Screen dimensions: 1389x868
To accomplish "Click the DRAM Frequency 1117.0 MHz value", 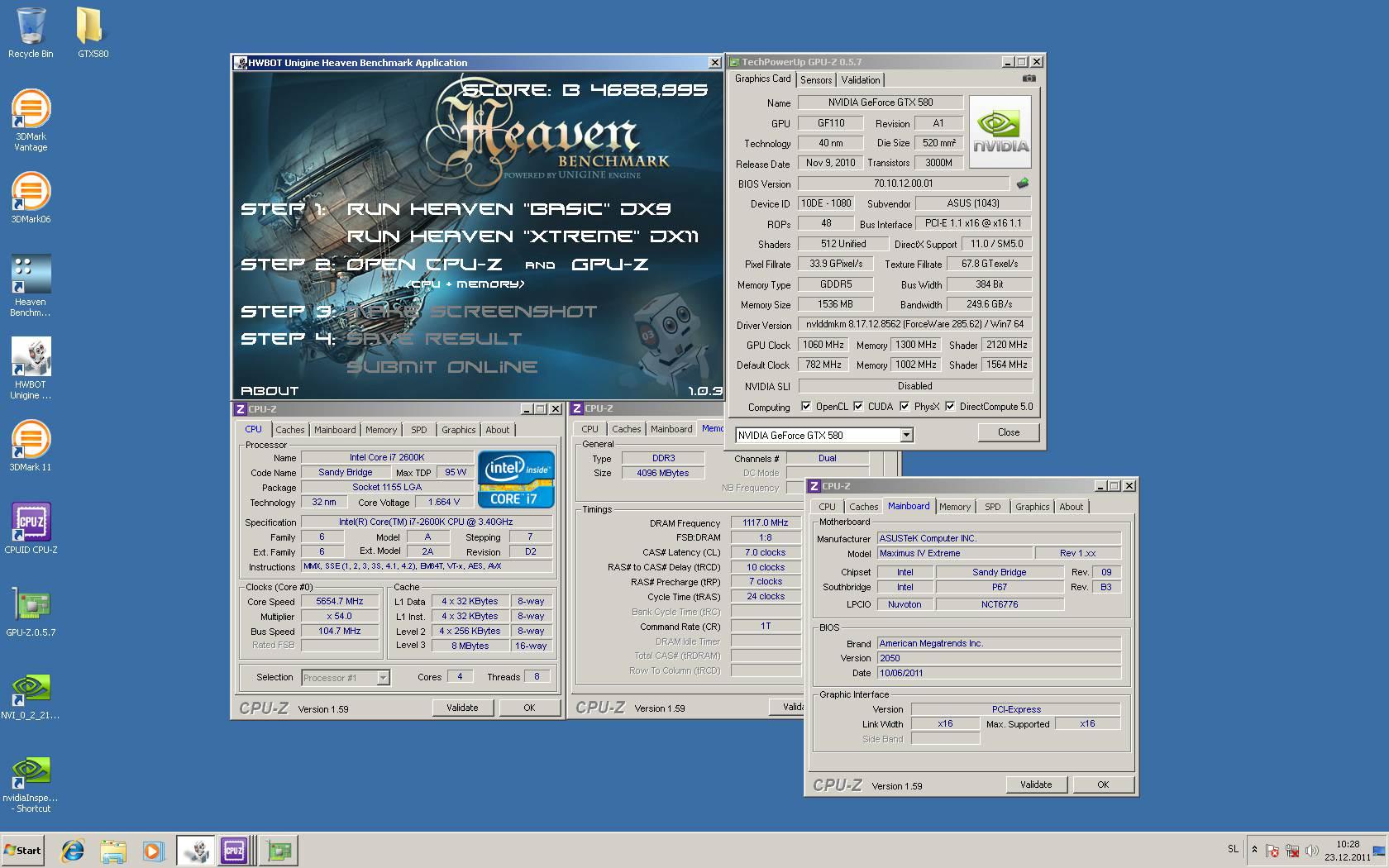I will point(766,522).
